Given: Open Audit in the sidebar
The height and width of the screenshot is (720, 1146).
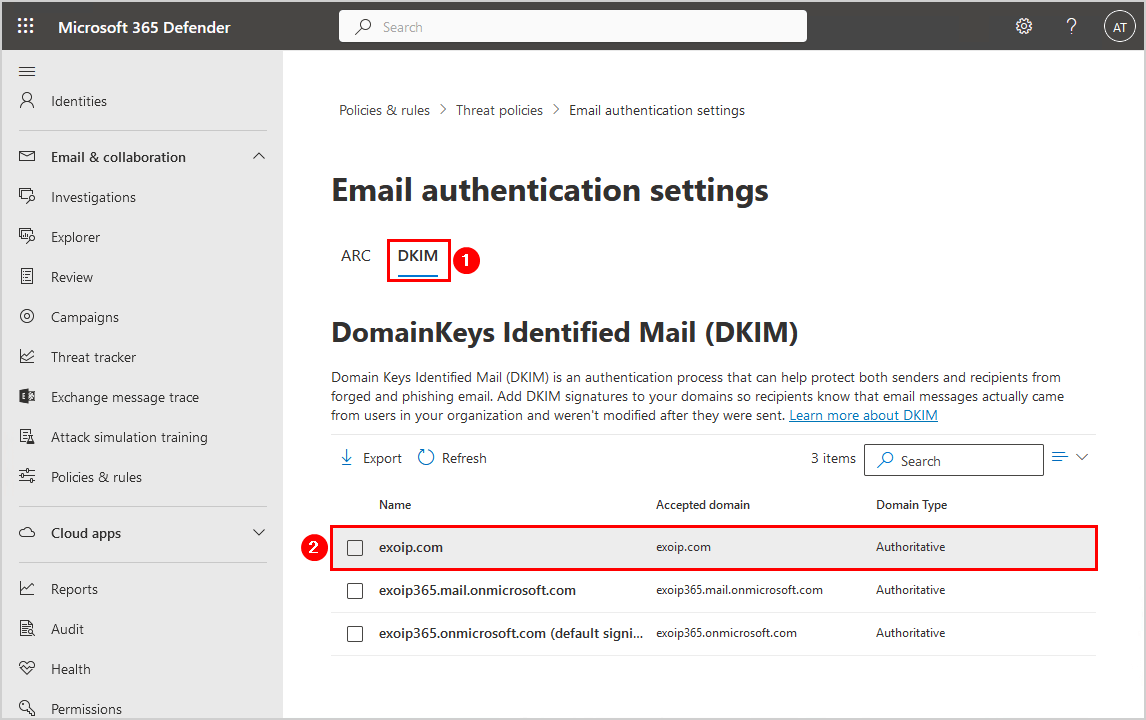Looking at the screenshot, I should point(67,629).
